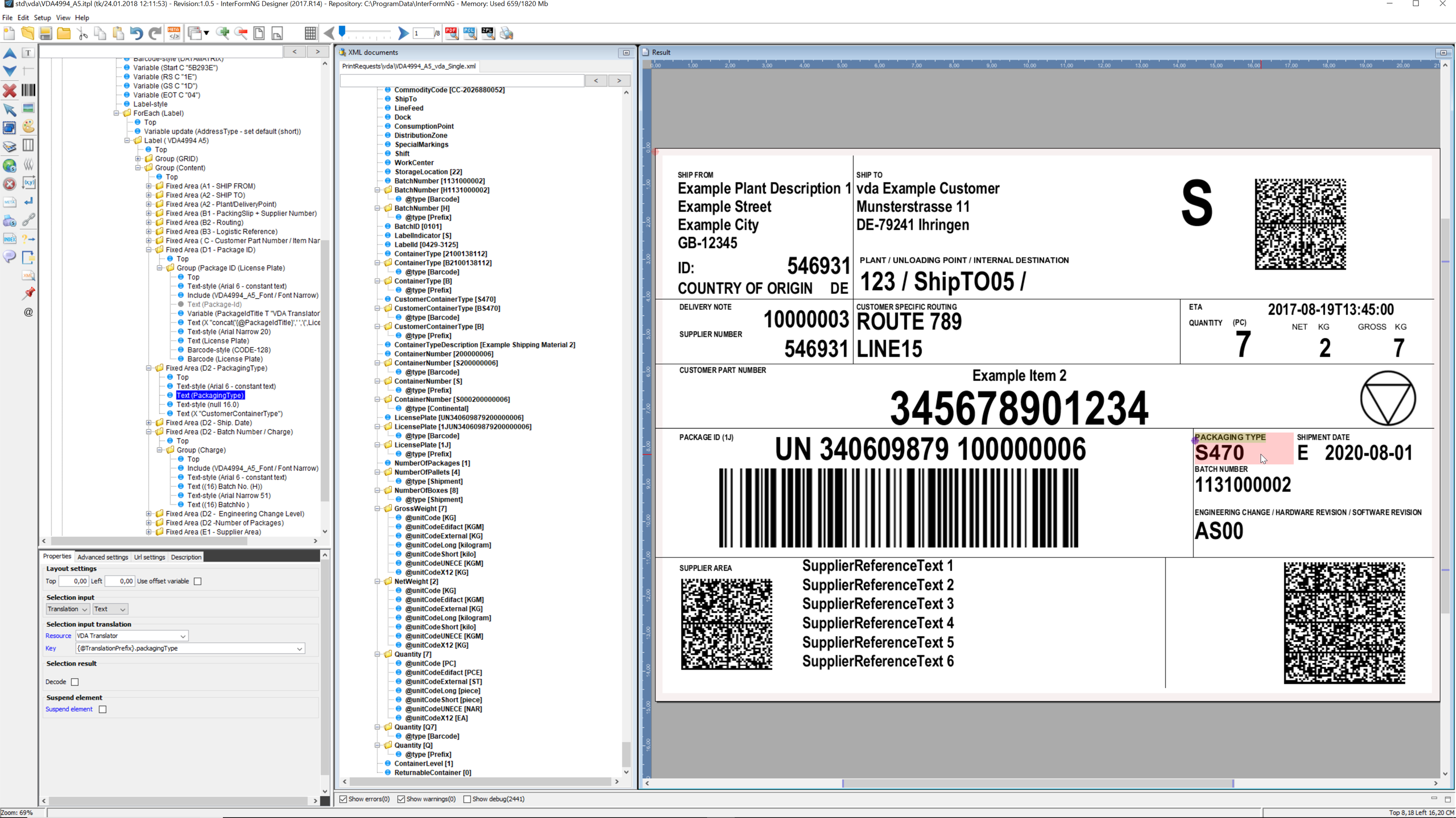This screenshot has height=818, width=1456.
Task: Check Use offset variable
Action: (197, 581)
